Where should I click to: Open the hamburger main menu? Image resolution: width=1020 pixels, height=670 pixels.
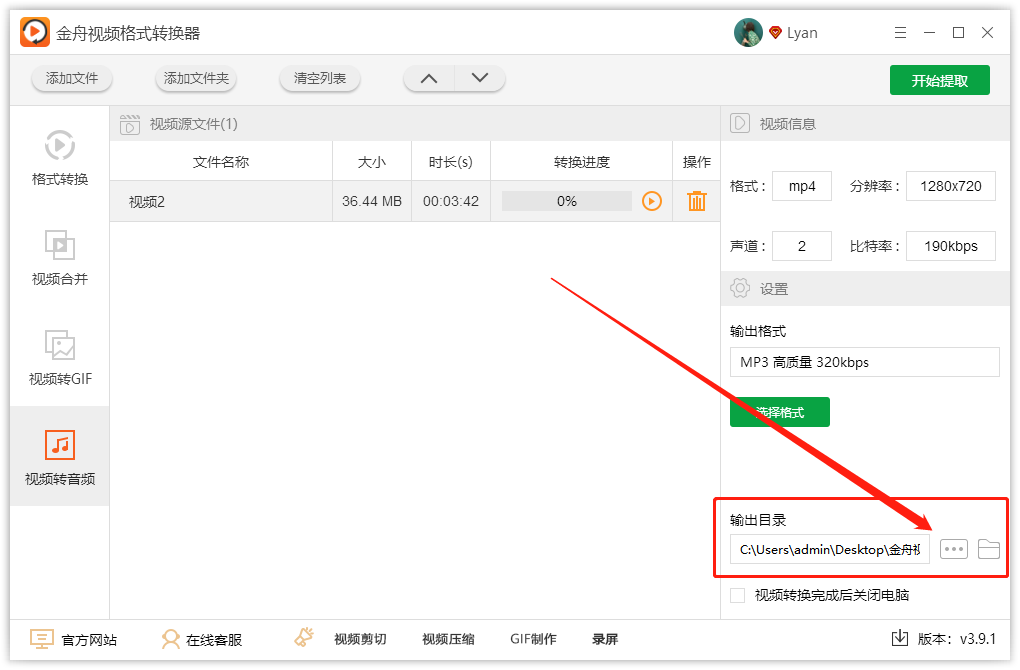(900, 33)
